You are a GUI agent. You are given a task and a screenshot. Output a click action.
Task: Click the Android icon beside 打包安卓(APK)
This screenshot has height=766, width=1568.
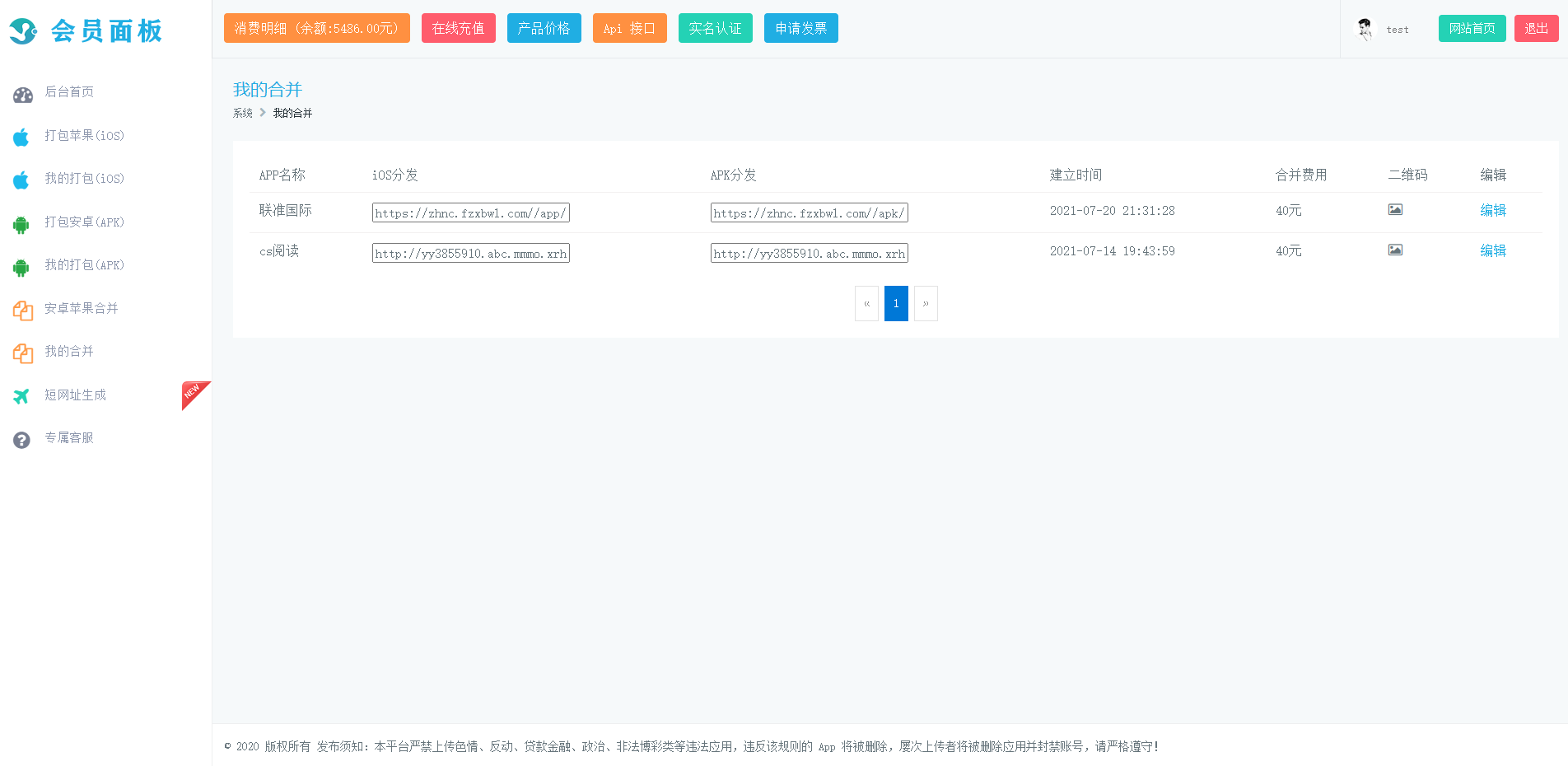pos(21,224)
